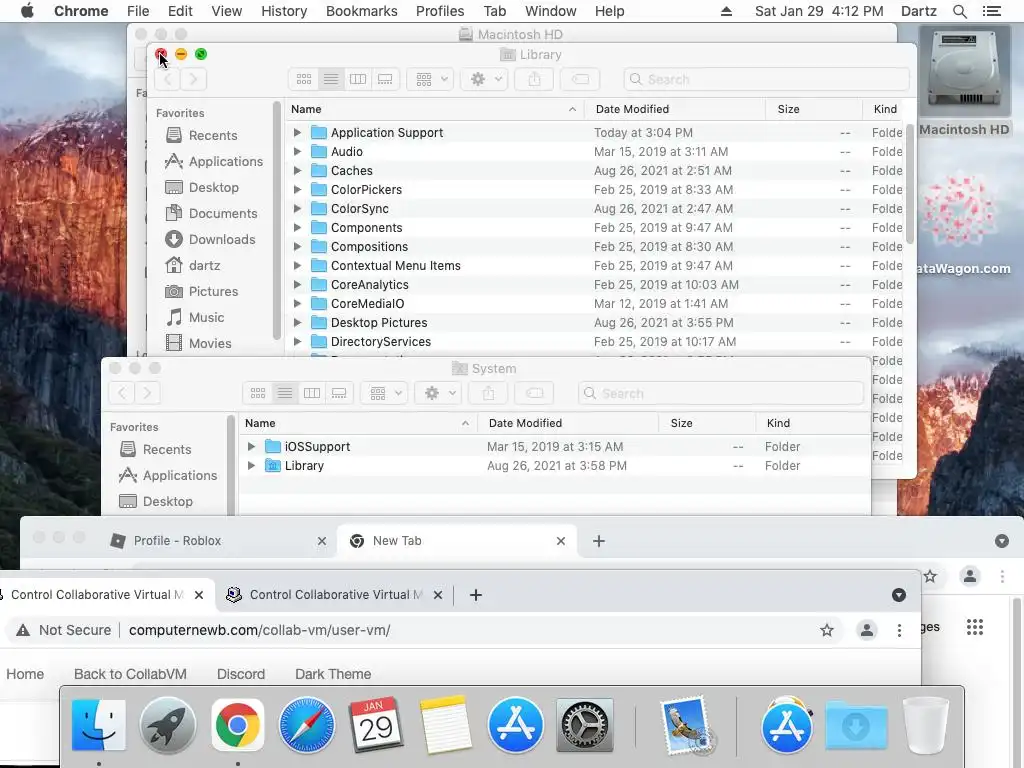Screen dimensions: 1024x768
Task: Switch System window to icon view
Action: (258, 393)
